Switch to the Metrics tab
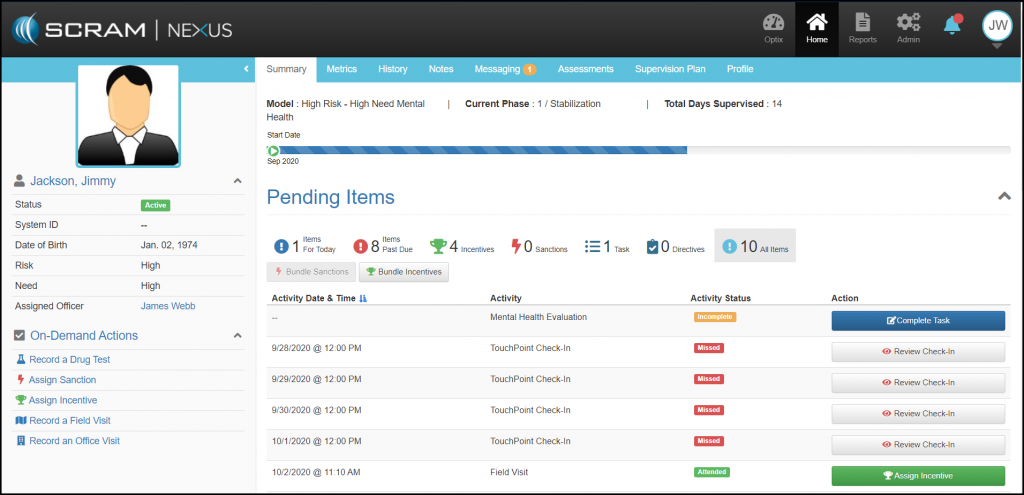Viewport: 1024px width, 495px height. coord(341,69)
